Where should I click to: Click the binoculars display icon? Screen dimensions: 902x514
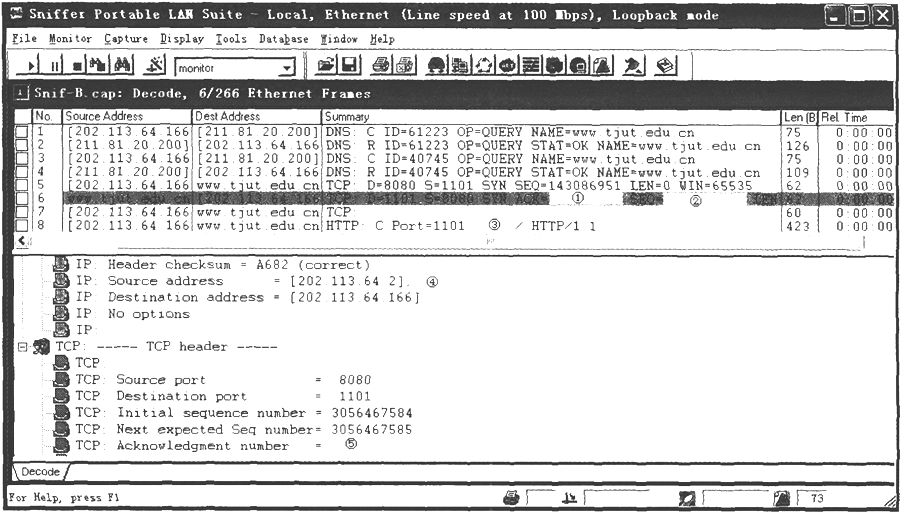(x=125, y=67)
